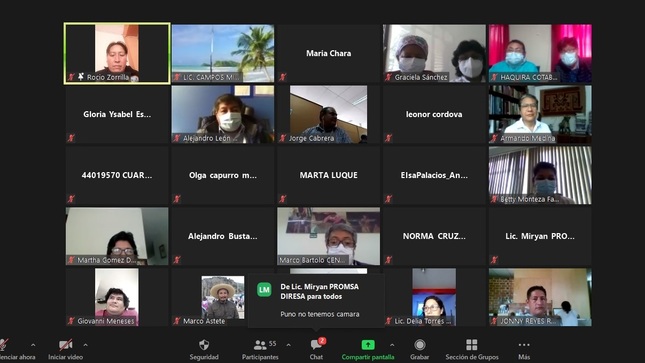Expand the audio options arrow beside microphone

[33, 345]
